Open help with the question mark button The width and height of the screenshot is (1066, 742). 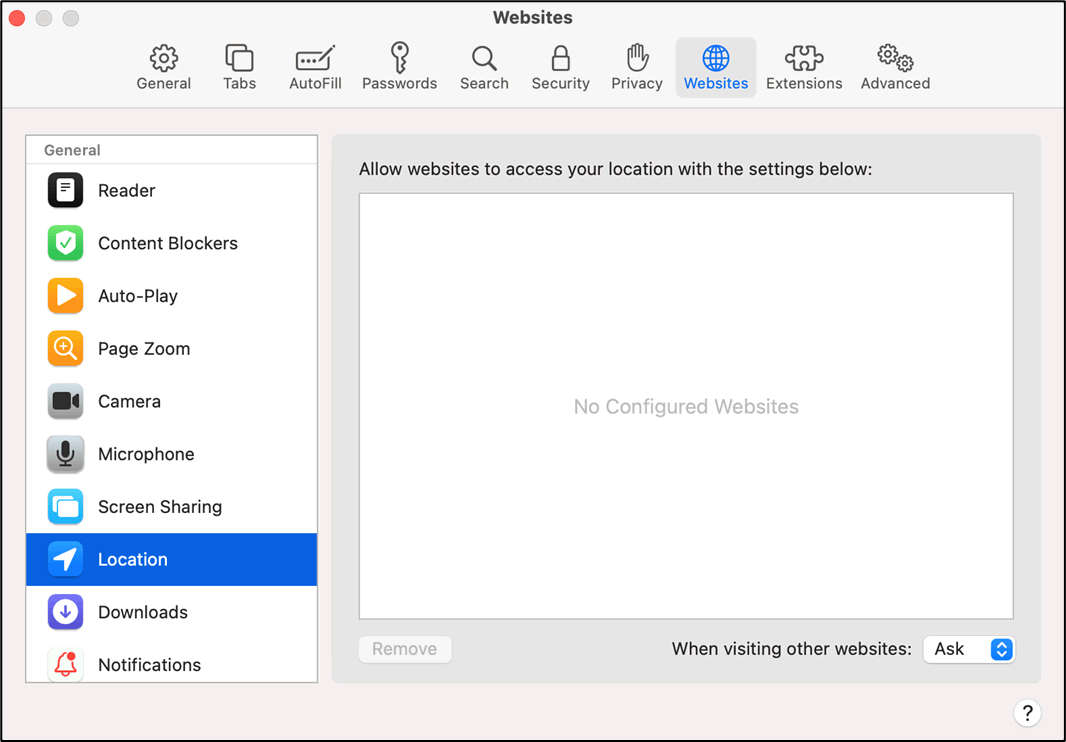pyautogui.click(x=1027, y=713)
